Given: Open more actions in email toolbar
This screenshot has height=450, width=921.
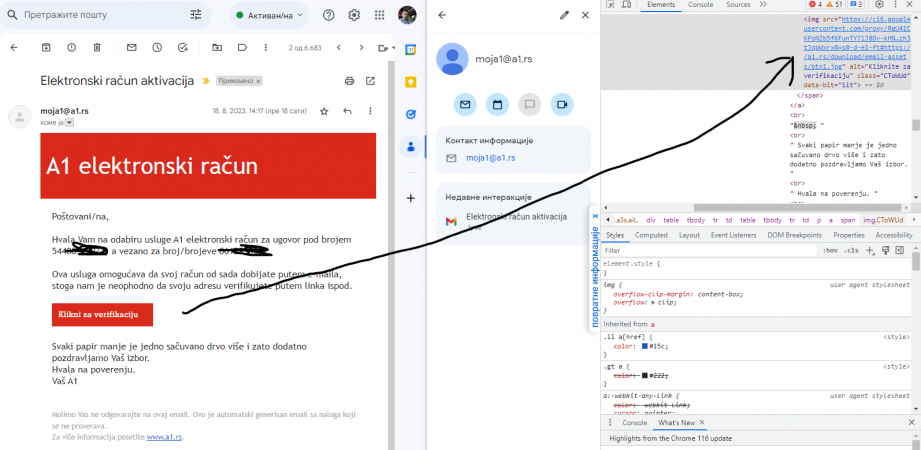Looking at the screenshot, I should pos(268,48).
